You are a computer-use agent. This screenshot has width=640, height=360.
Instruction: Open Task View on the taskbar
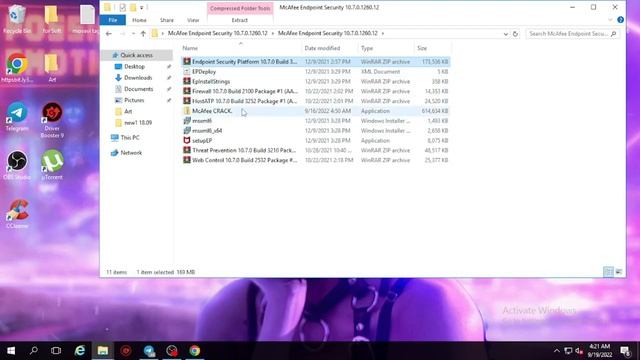coord(56,351)
